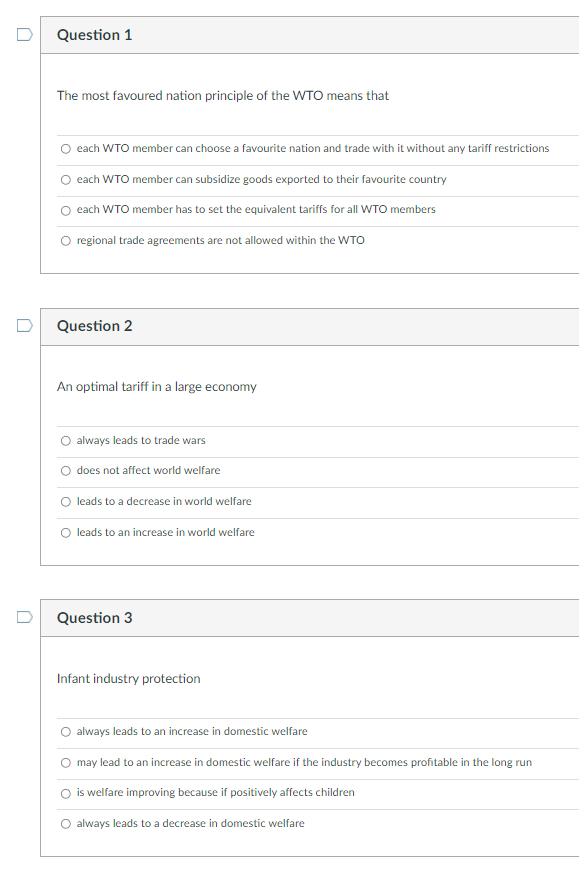Select "each WTO member can choose a favourite nation" option
Screen dimensions: 579x877
tap(65, 148)
